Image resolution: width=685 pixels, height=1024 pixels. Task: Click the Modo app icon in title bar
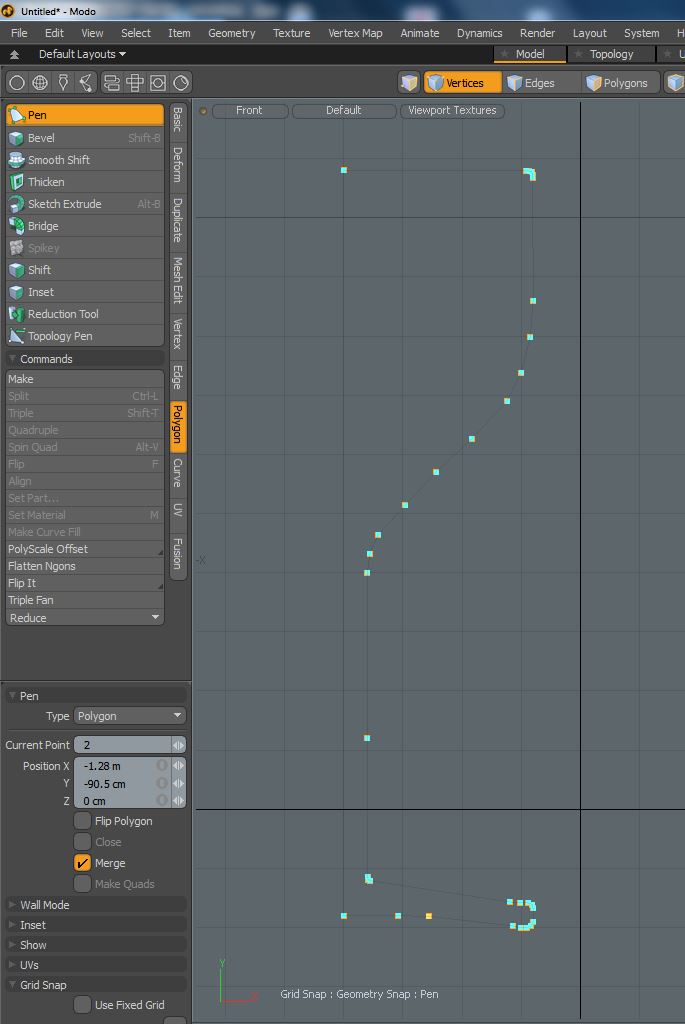click(x=8, y=11)
